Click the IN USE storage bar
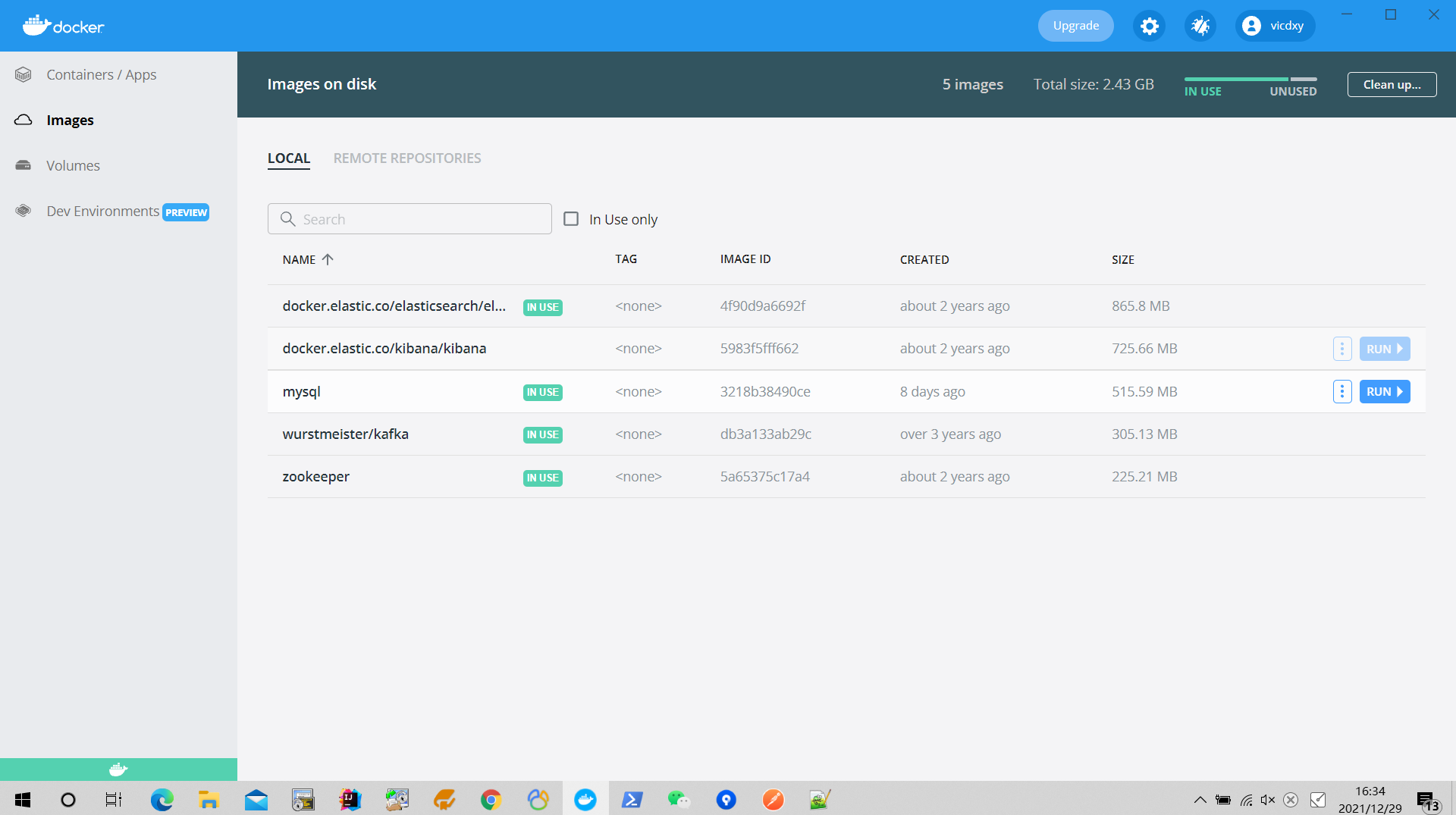 click(1236, 79)
